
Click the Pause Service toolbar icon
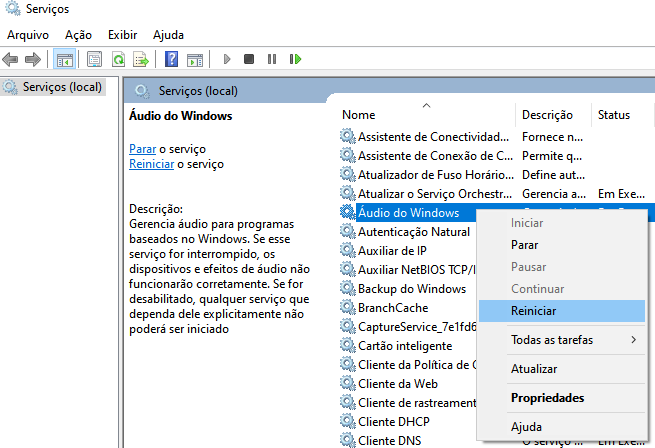[272, 59]
